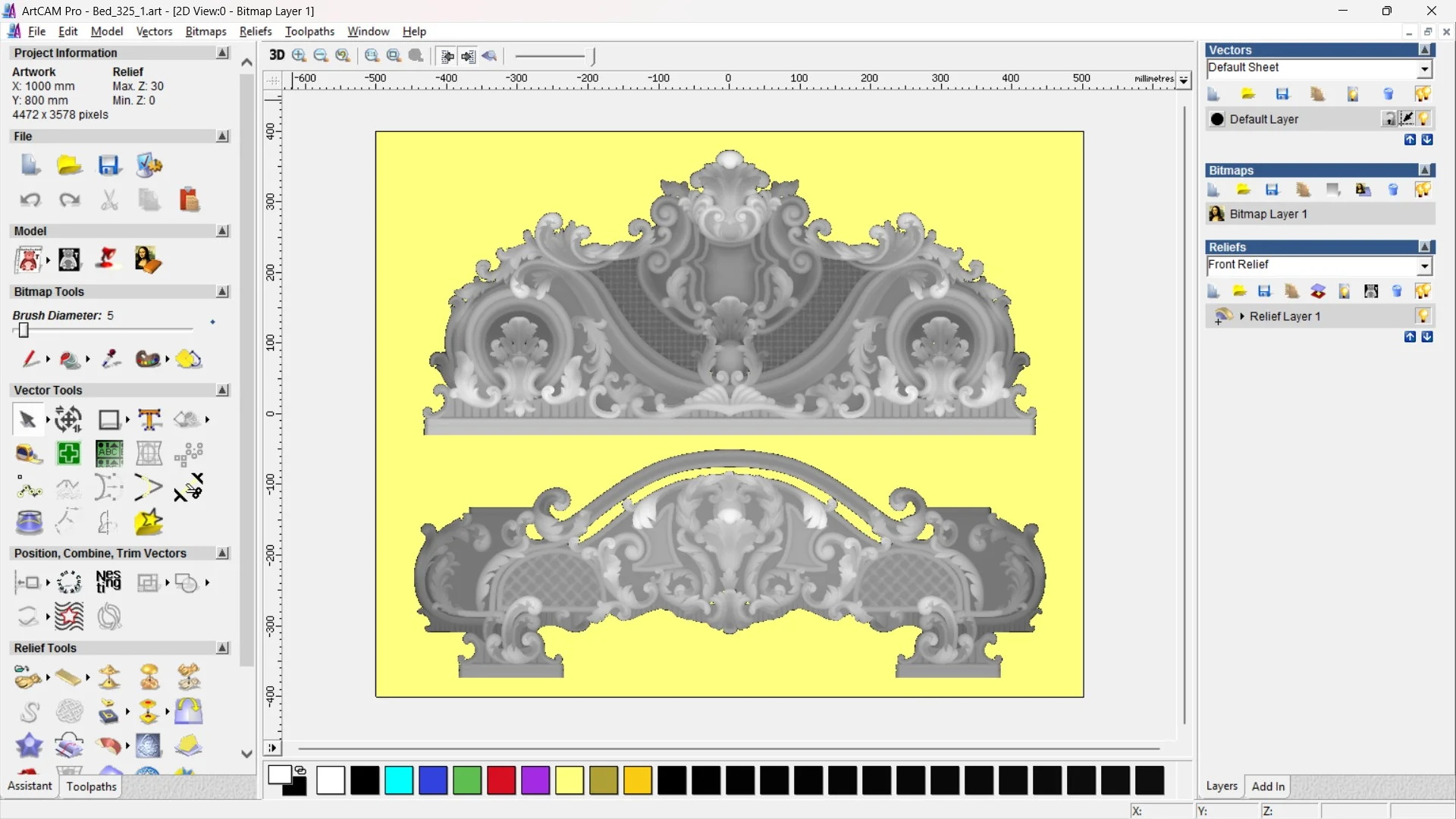Click the 3D view button

[277, 55]
